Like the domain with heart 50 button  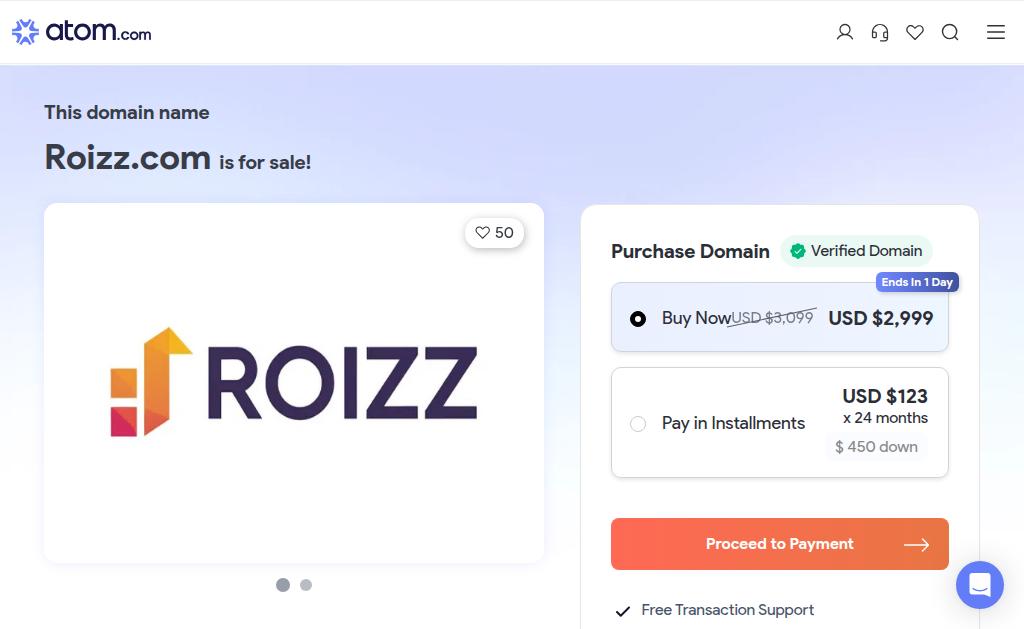(x=494, y=233)
